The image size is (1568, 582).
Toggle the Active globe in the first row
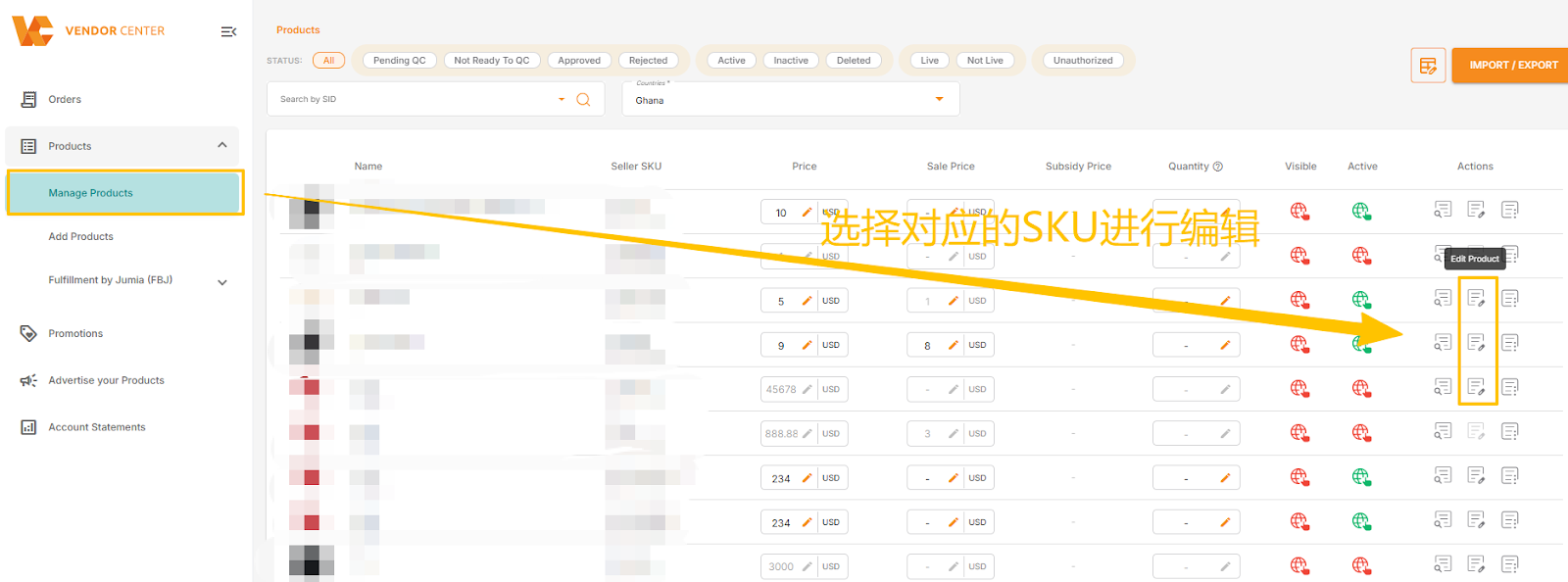(1361, 211)
